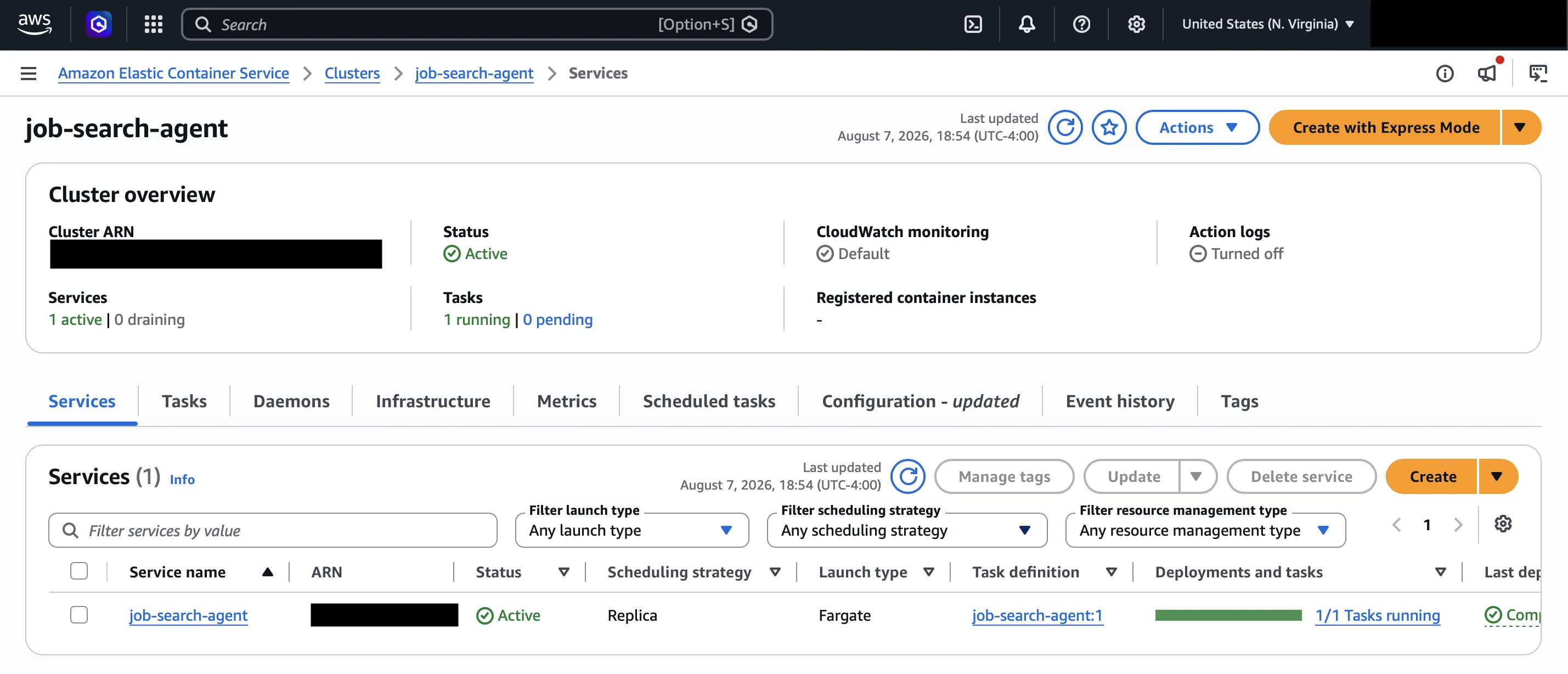This screenshot has width=1568, height=674.
Task: Expand arrow beside Create with Express Mode
Action: coord(1520,127)
